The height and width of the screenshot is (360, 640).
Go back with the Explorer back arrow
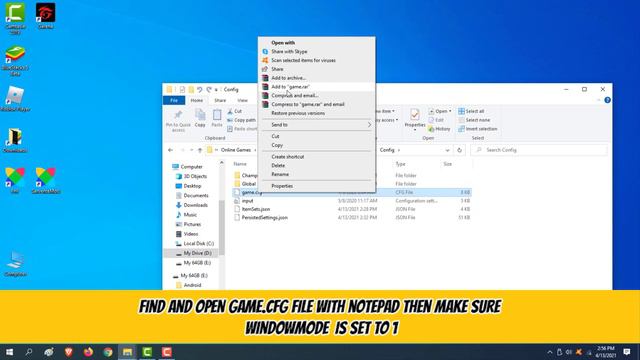[171, 150]
